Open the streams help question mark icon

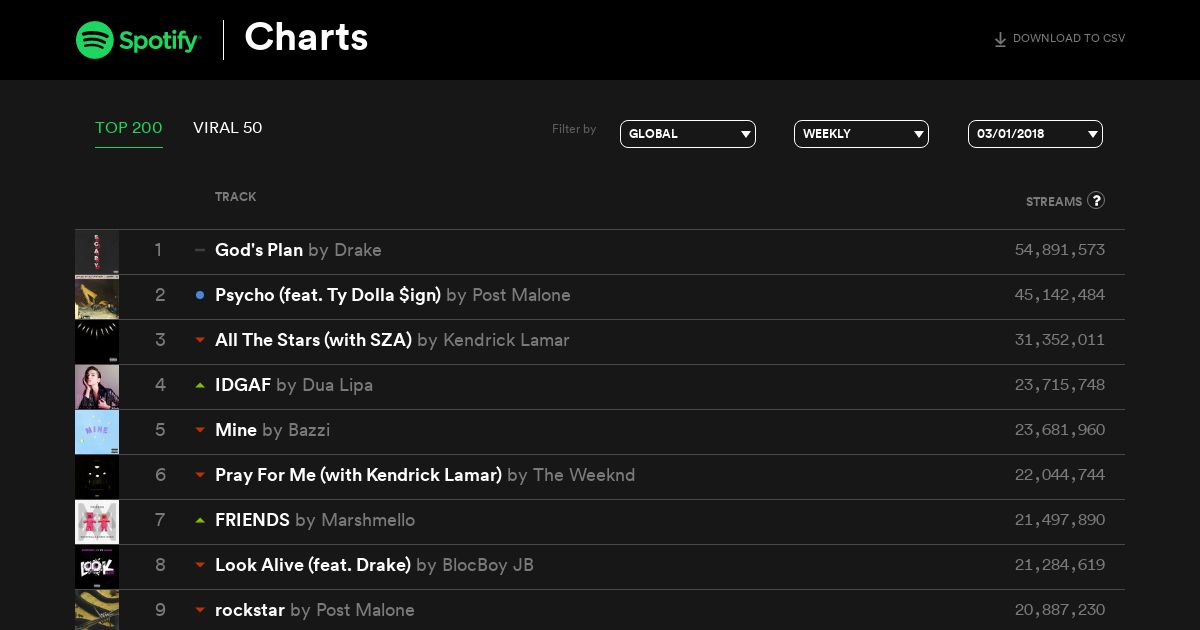[x=1096, y=200]
